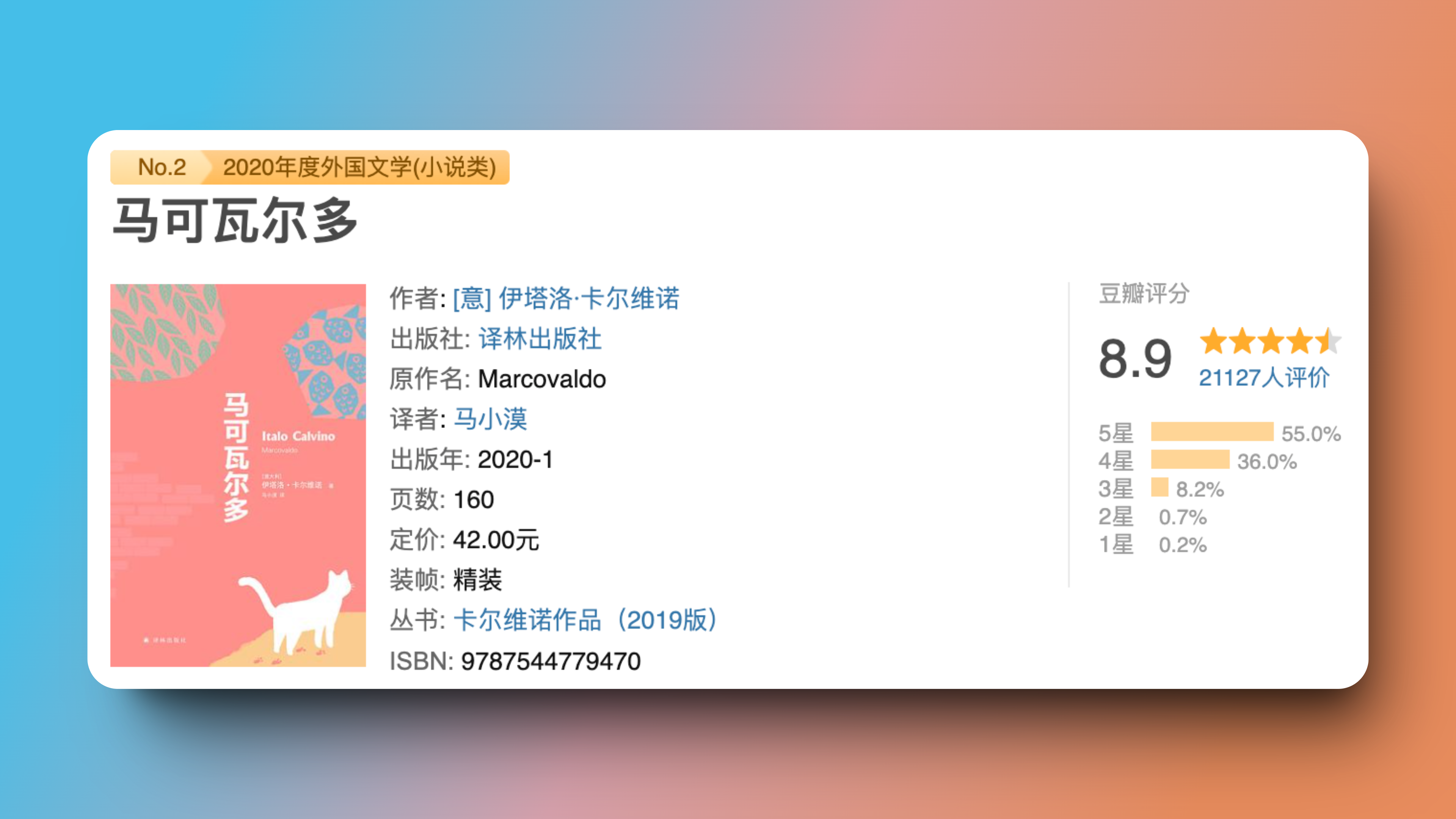Click the 豆瓣评分 heading
This screenshot has height=819, width=1456.
pyautogui.click(x=1144, y=293)
